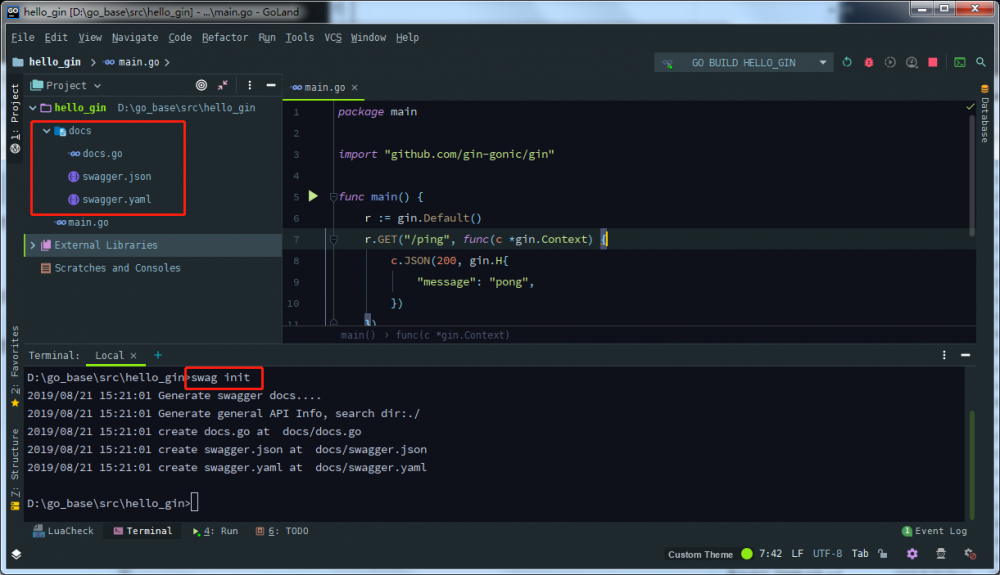This screenshot has height=575, width=1000.
Task: Start debugging with the red bug icon
Action: coord(869,62)
